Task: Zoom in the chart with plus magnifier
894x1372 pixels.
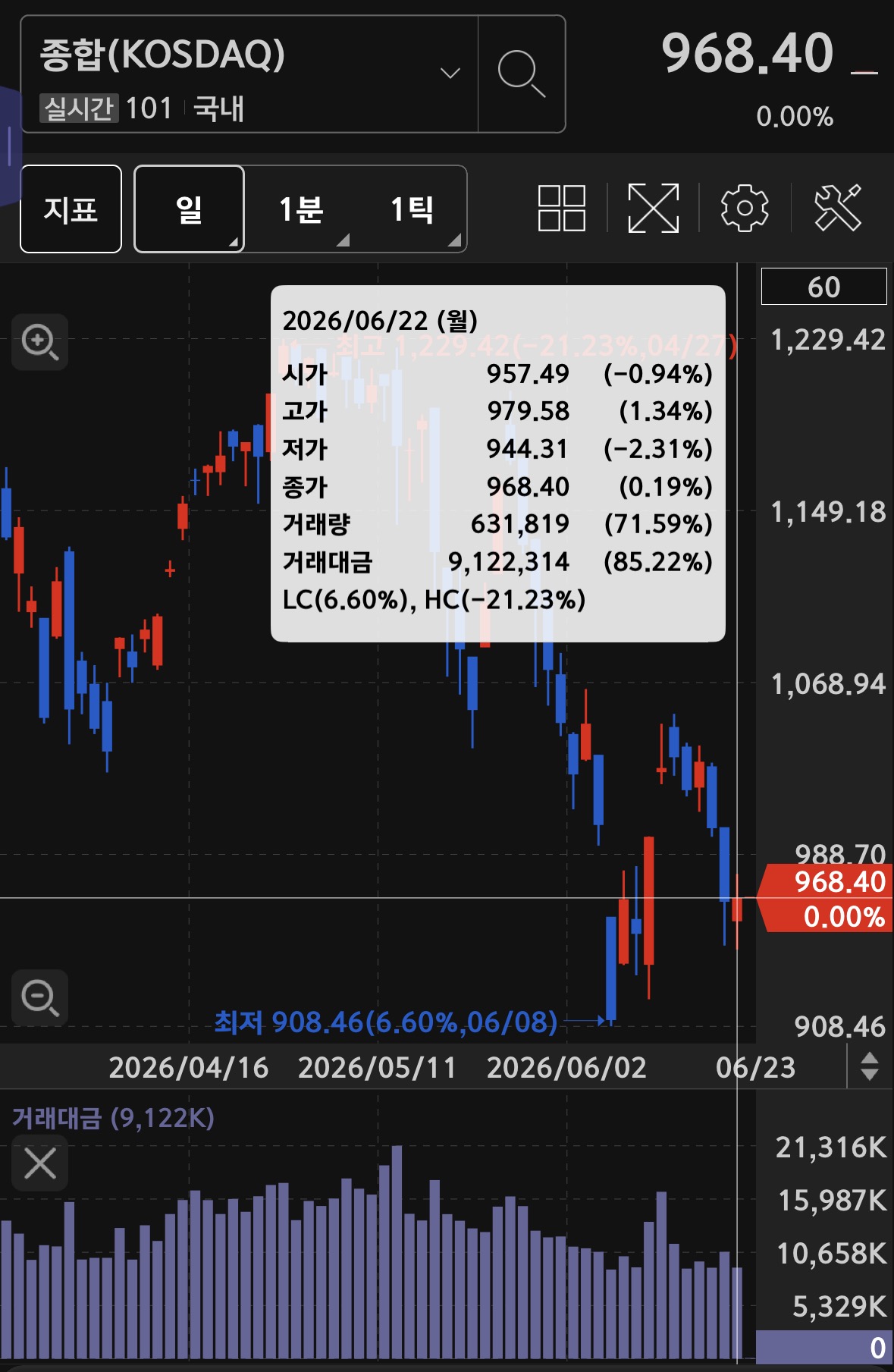Action: click(39, 342)
